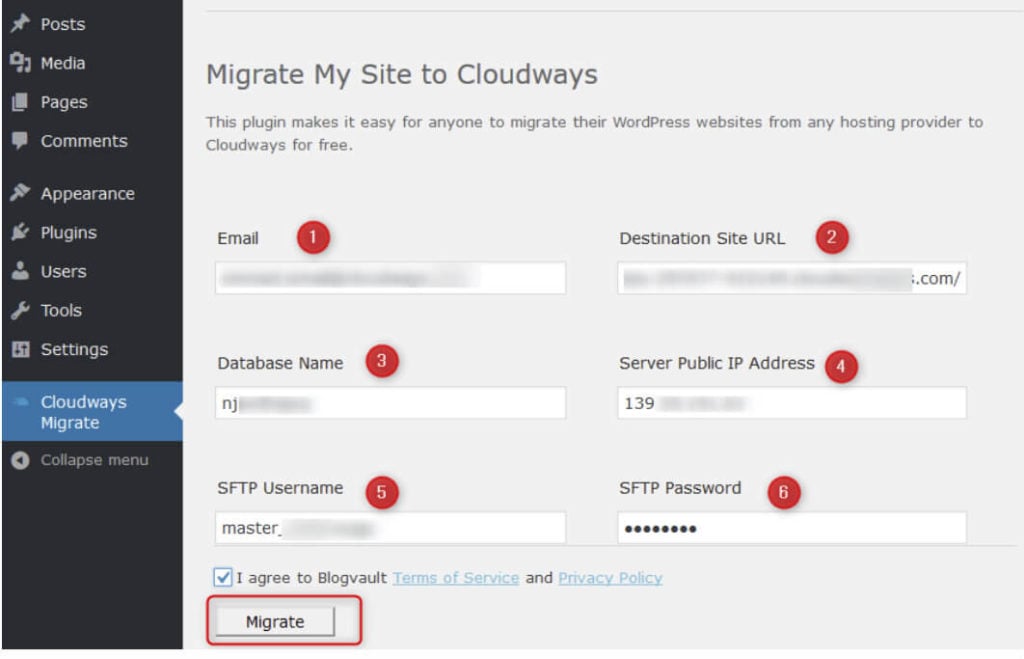The image size is (1024, 659).
Task: Focus the Database Name field
Action: (391, 403)
